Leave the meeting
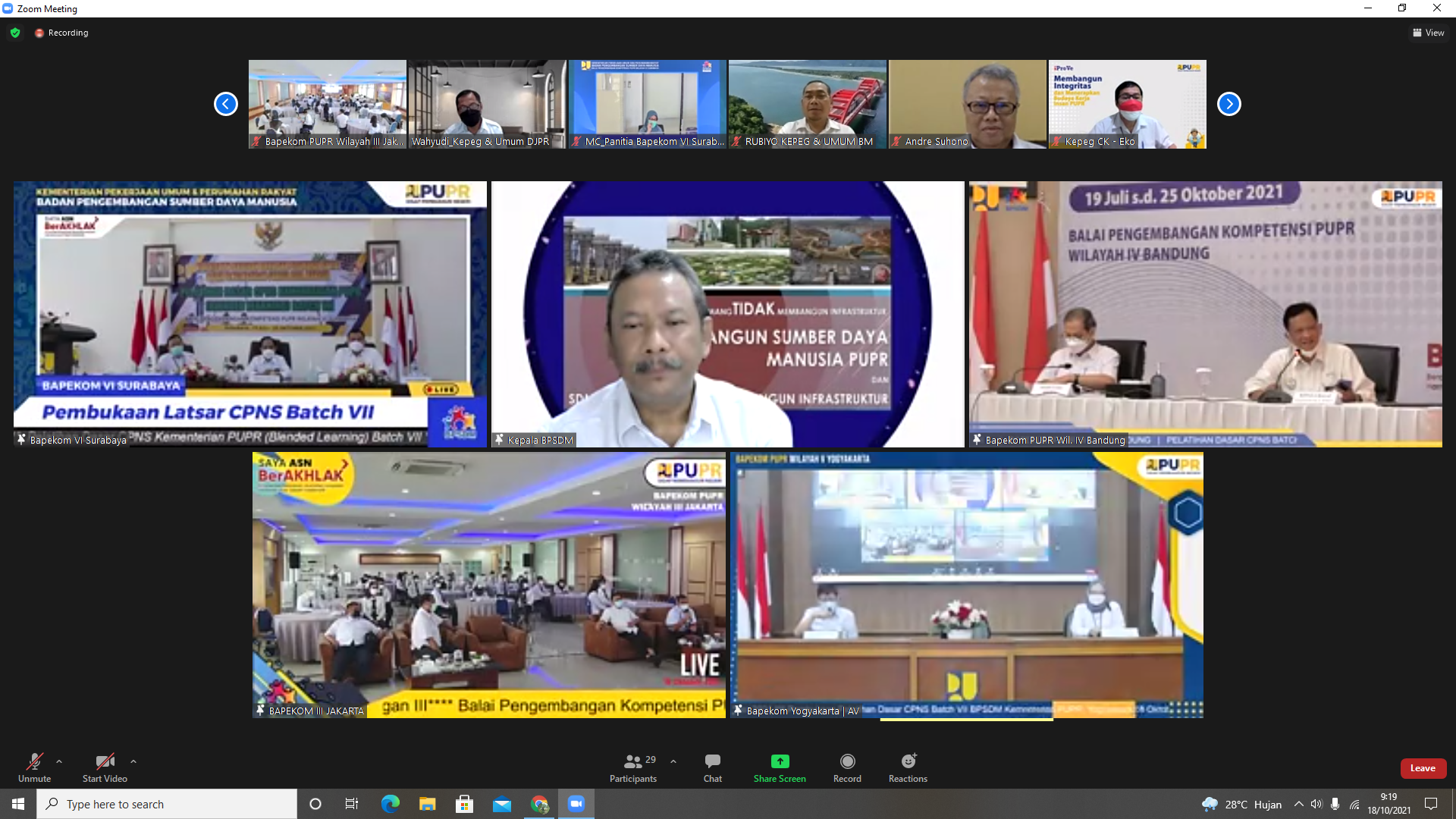Screen dimensions: 1456x819 point(1423,768)
